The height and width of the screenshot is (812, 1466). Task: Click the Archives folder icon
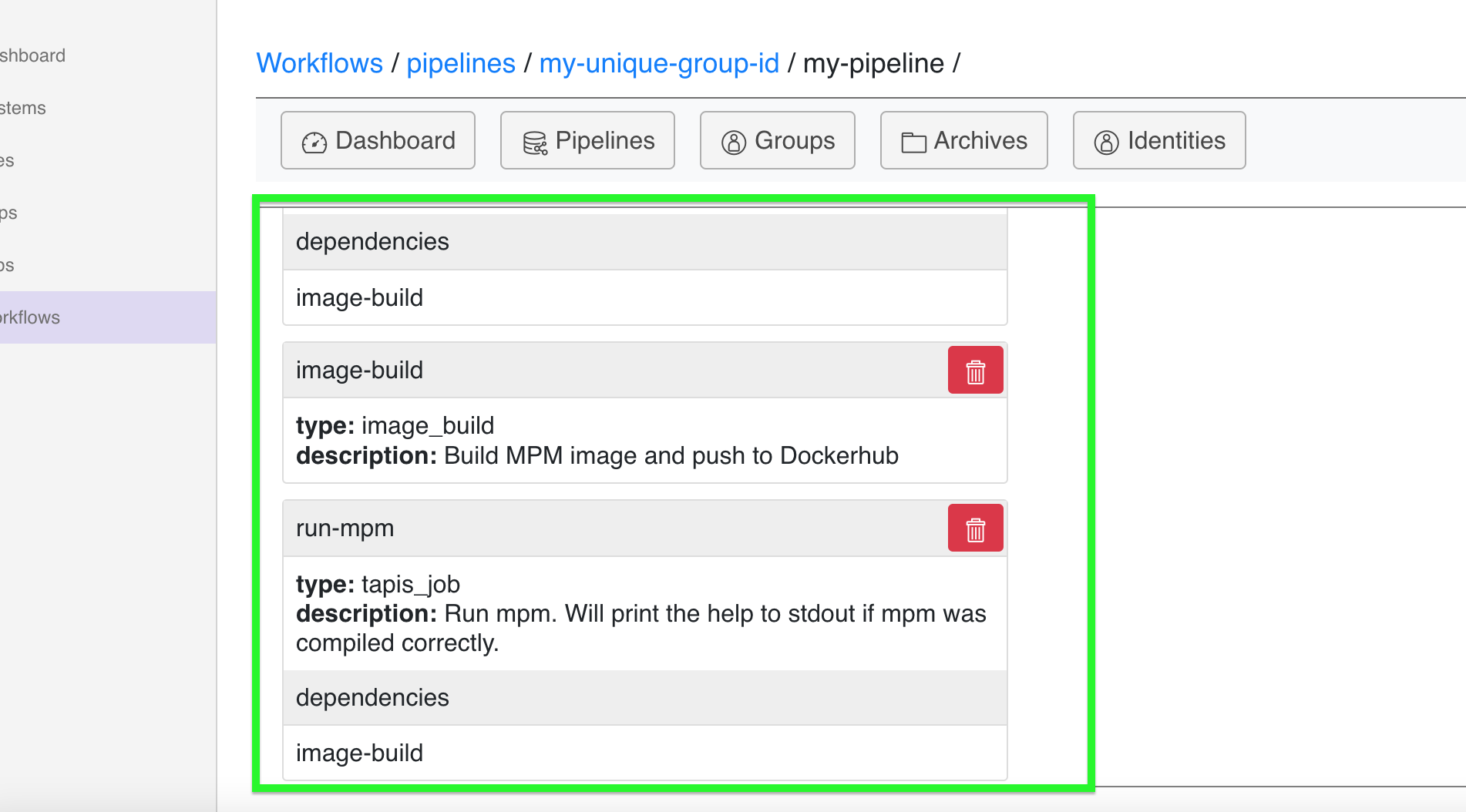[913, 143]
